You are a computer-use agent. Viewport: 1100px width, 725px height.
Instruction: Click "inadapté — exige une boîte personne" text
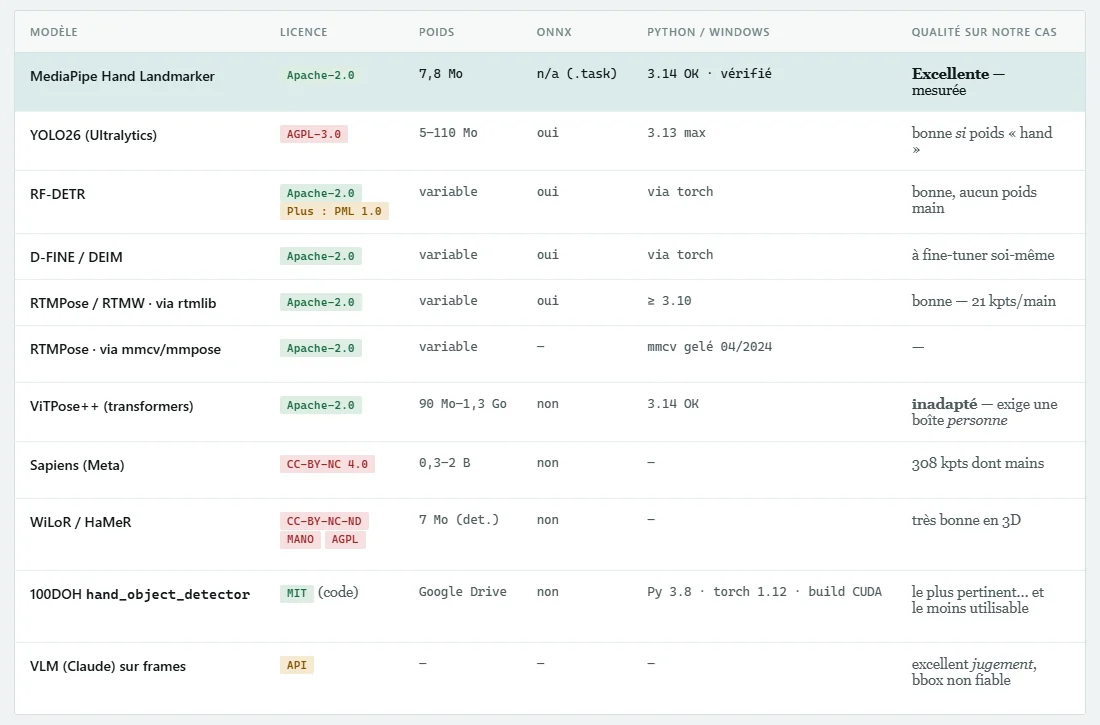tap(984, 412)
